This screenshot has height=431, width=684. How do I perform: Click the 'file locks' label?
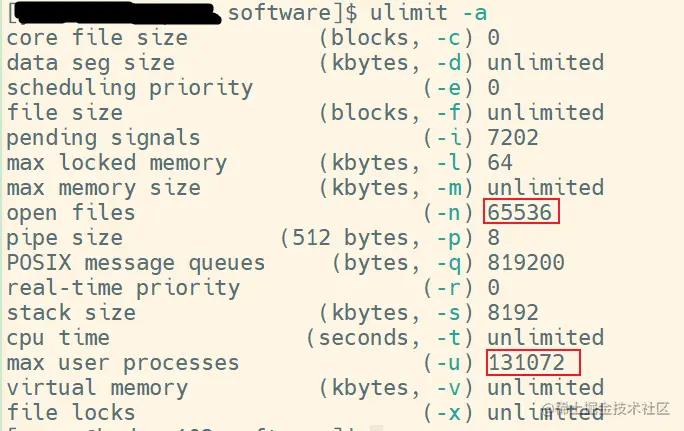(71, 413)
